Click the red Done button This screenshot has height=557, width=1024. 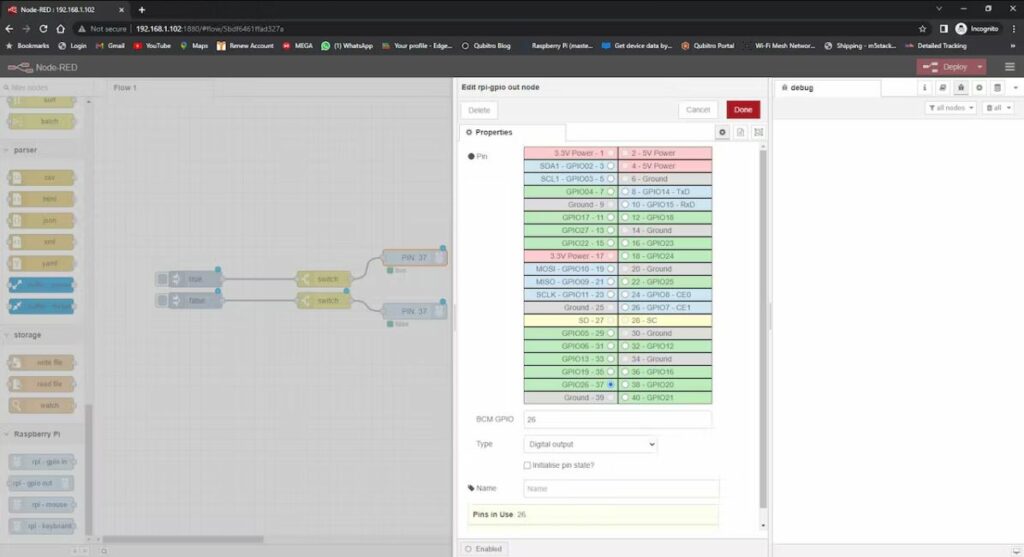click(743, 110)
